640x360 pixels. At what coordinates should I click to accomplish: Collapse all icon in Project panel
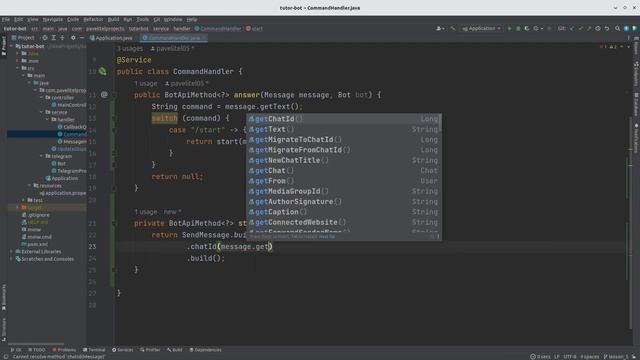click(x=62, y=38)
